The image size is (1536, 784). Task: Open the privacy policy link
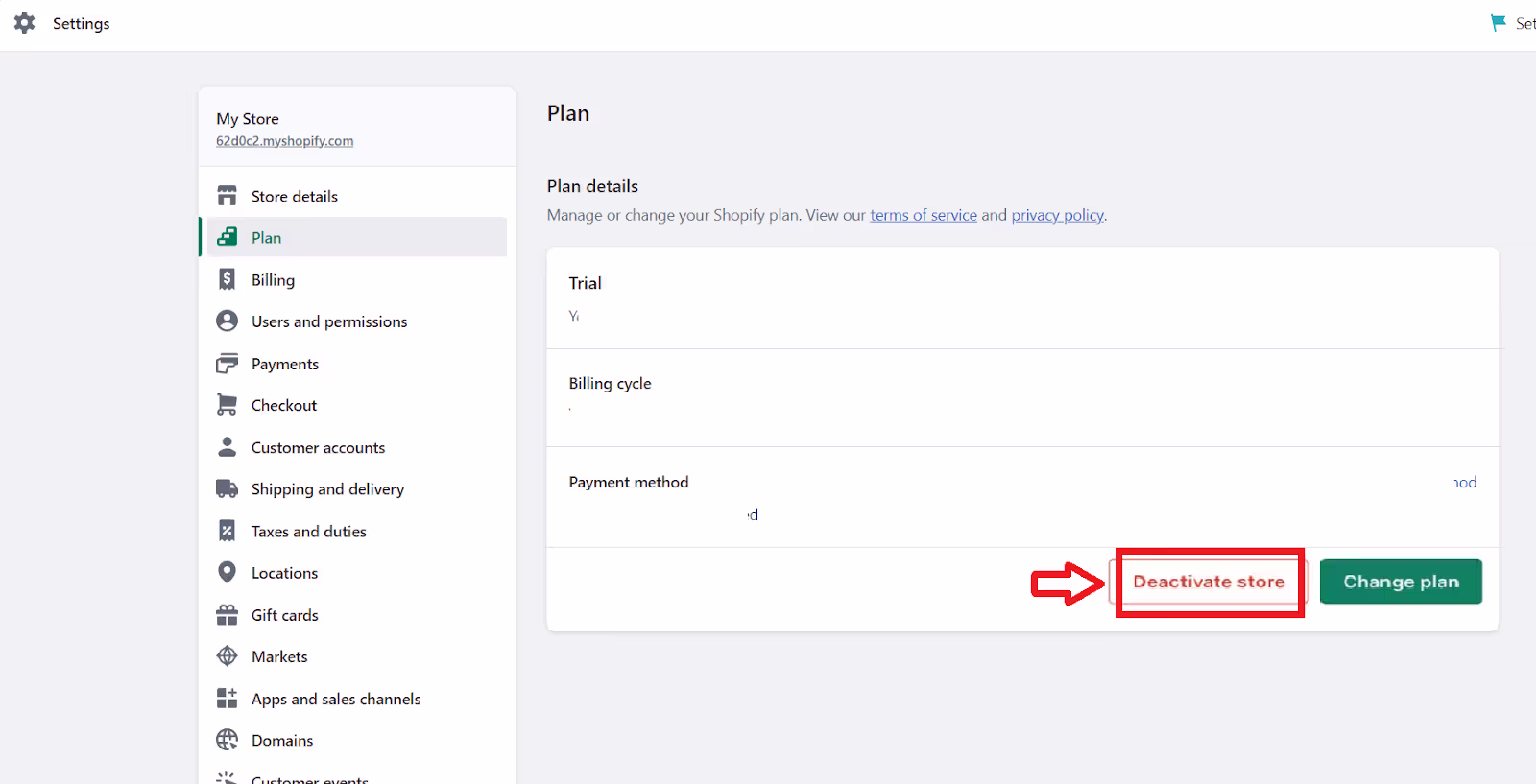(x=1057, y=215)
